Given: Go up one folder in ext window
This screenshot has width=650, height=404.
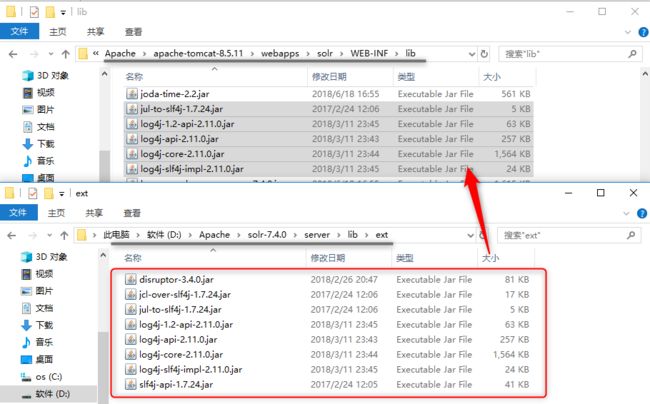Looking at the screenshot, I should pyautogui.click(x=64, y=235).
